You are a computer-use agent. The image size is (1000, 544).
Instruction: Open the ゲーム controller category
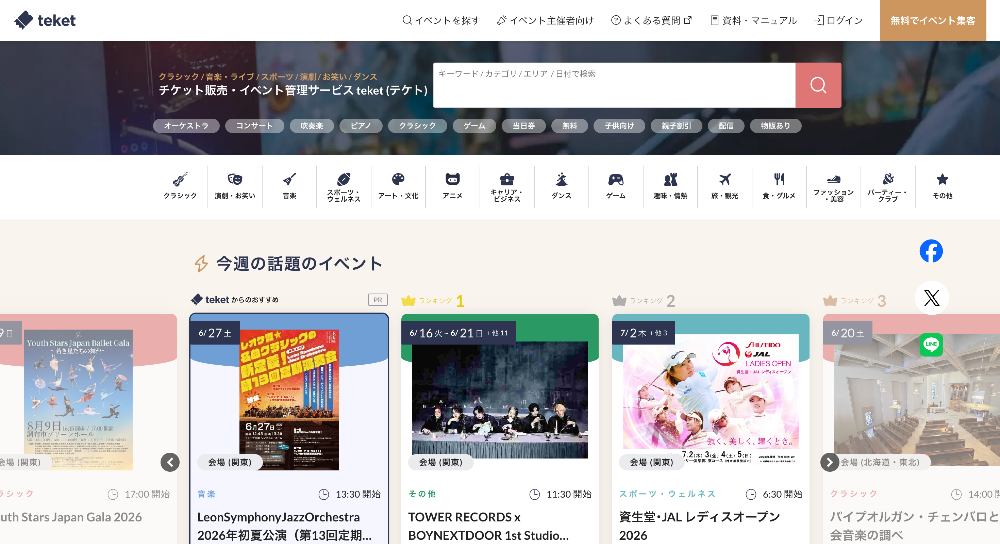coord(615,186)
